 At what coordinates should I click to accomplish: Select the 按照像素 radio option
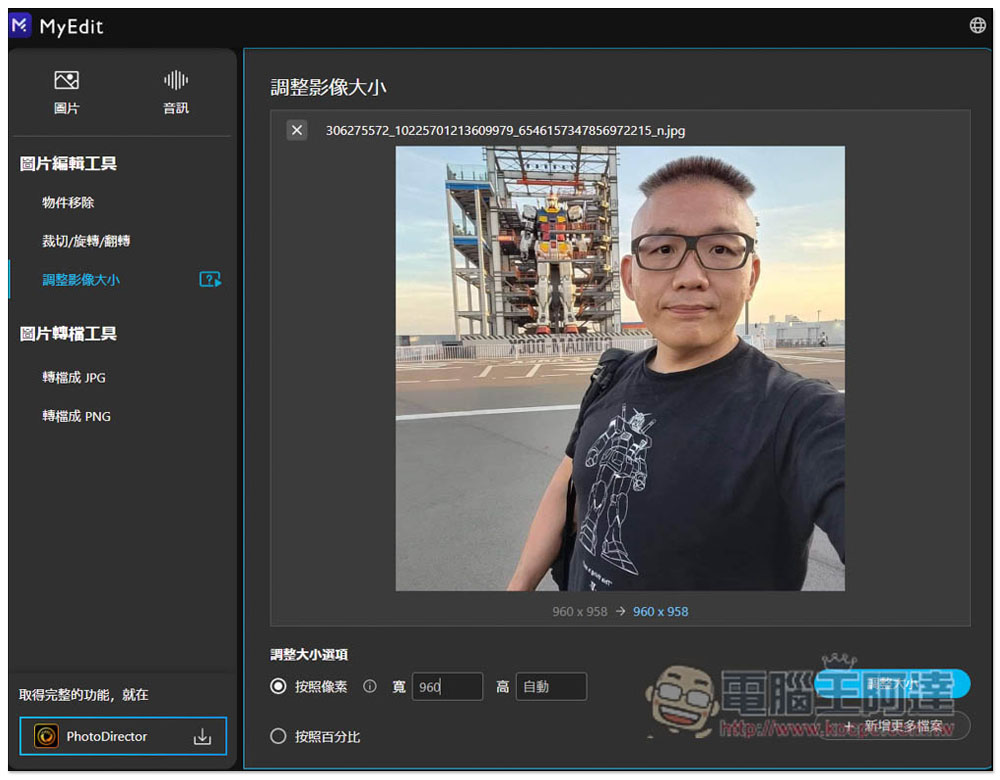279,687
